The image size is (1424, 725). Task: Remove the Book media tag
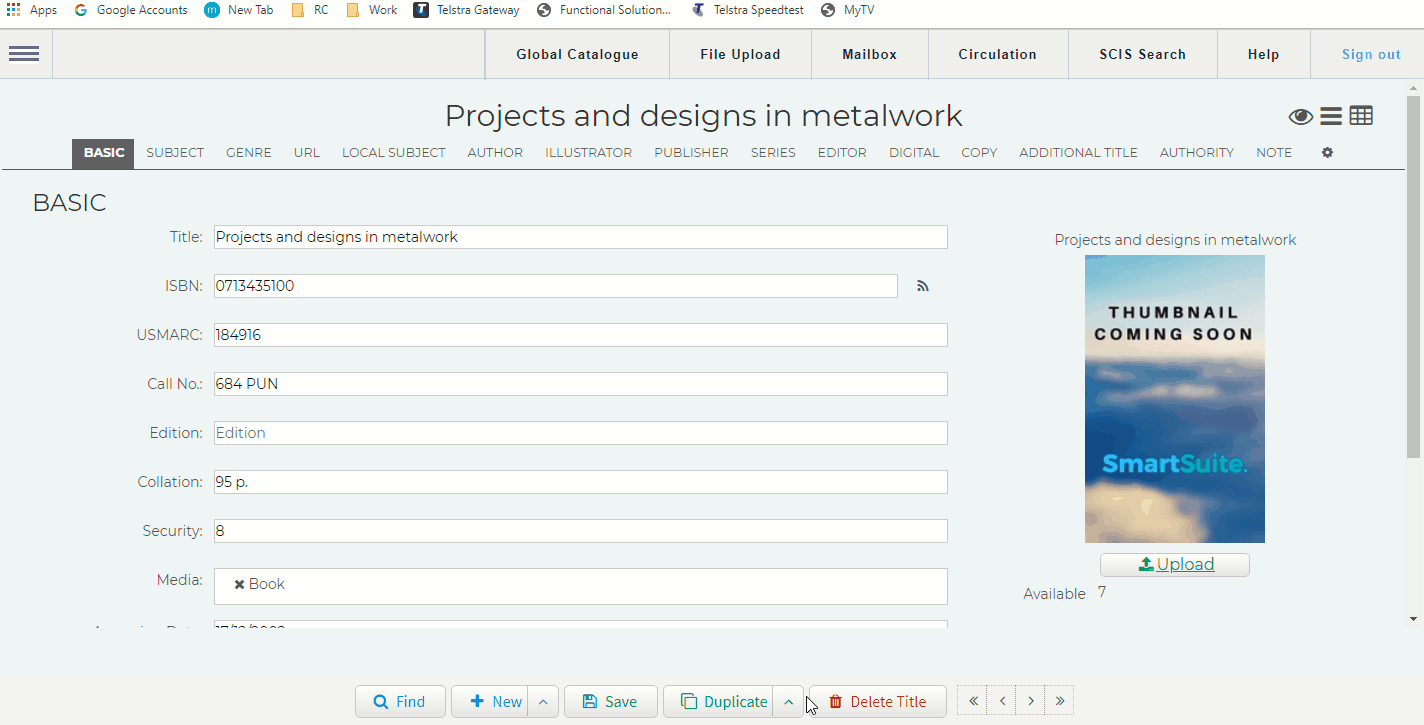click(x=239, y=584)
